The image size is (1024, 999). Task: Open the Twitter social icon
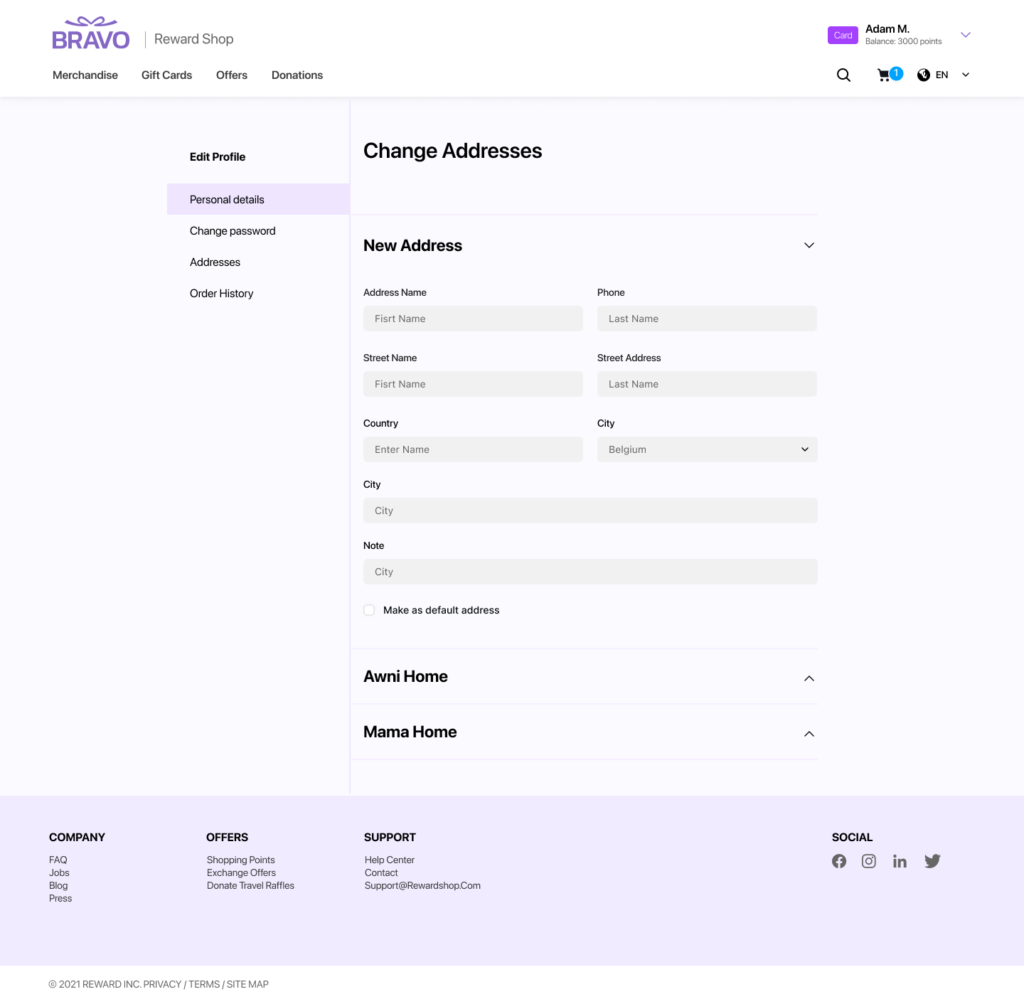[932, 861]
